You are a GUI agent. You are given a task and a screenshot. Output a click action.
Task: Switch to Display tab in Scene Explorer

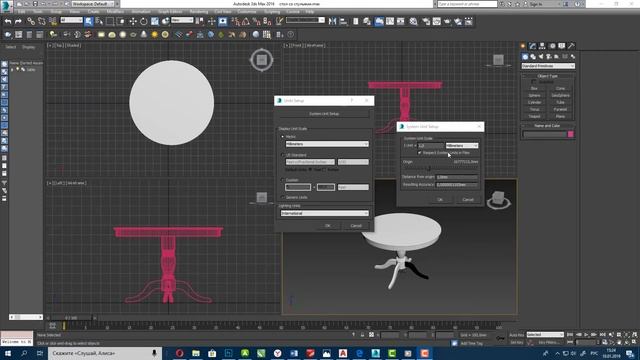pos(29,47)
